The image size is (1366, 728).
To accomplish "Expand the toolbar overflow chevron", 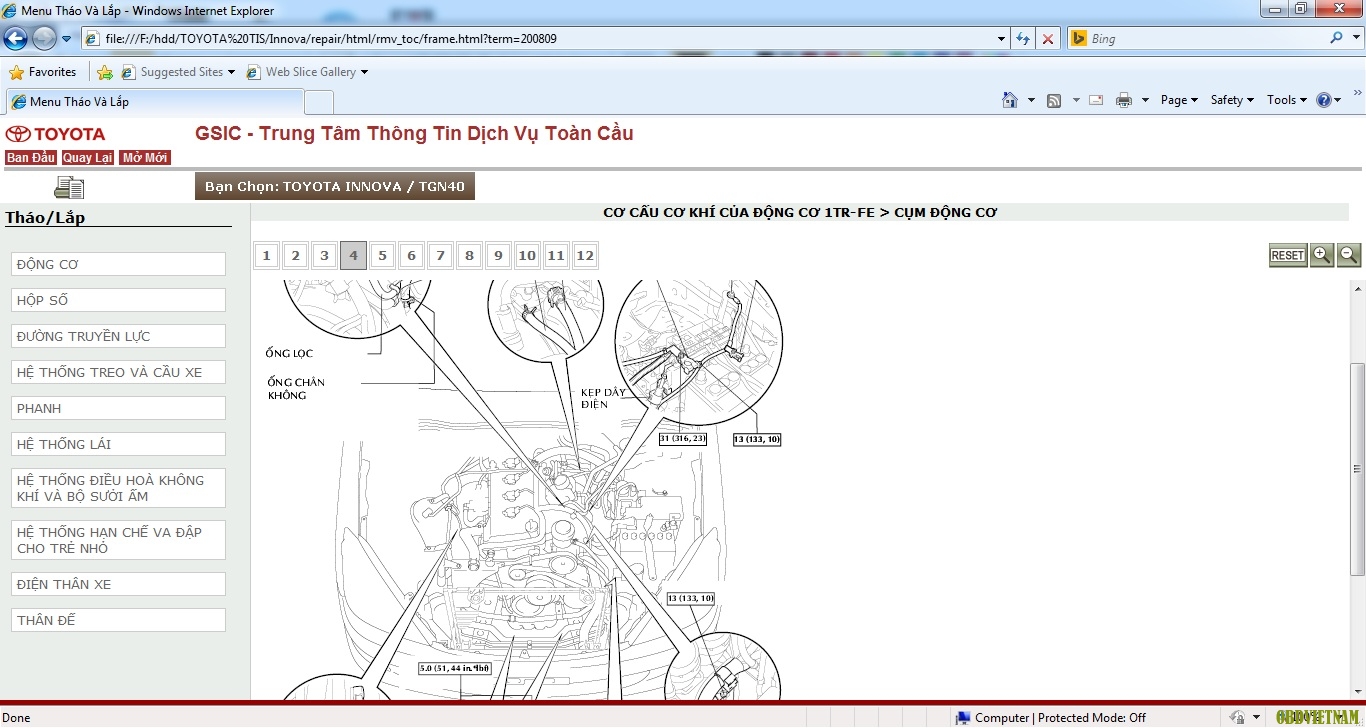I will coord(1357,93).
